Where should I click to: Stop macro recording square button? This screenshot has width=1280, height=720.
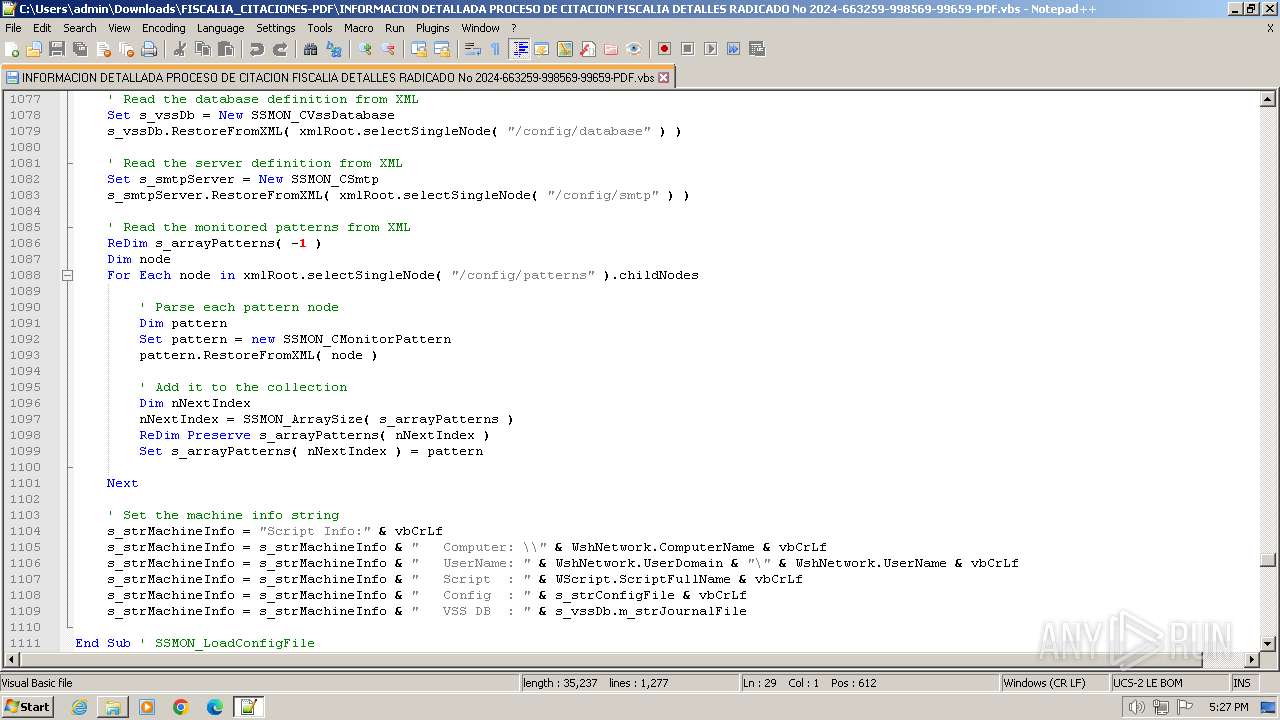click(x=687, y=49)
